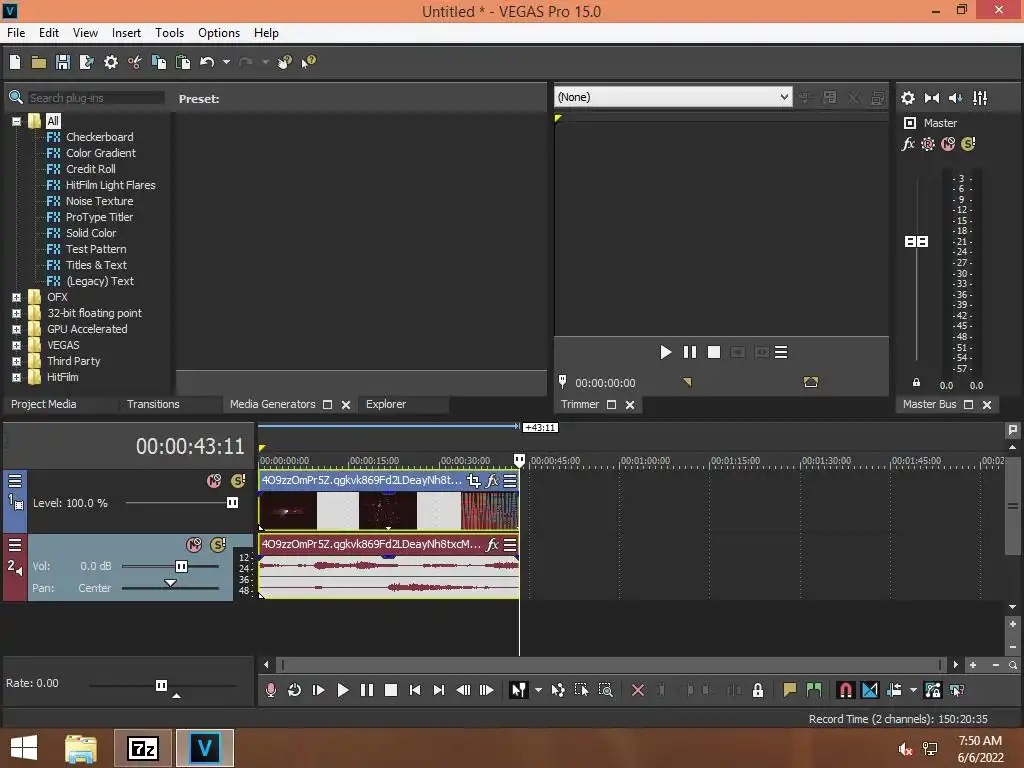Open the Insert menu
Viewport: 1024px width, 768px height.
[126, 33]
